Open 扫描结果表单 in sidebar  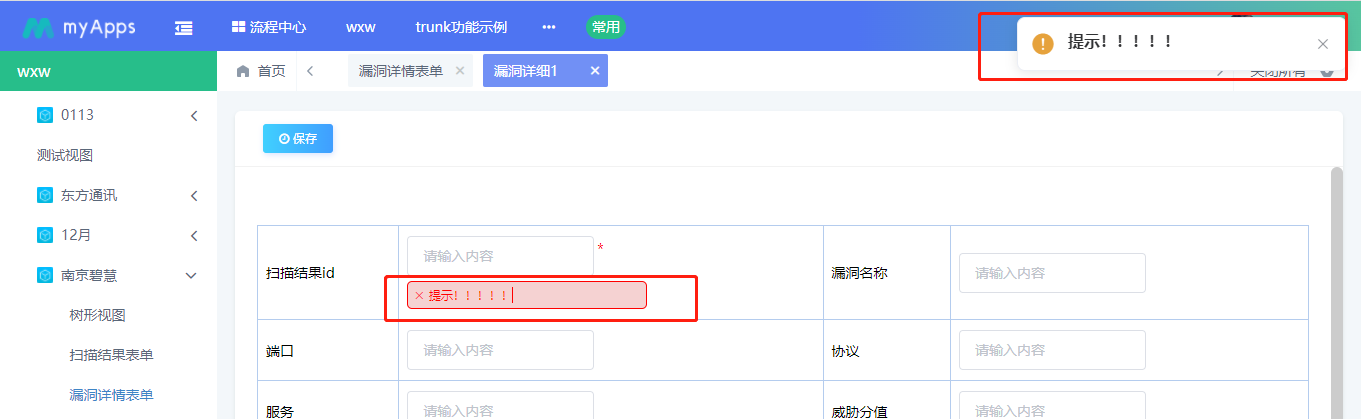(x=111, y=355)
